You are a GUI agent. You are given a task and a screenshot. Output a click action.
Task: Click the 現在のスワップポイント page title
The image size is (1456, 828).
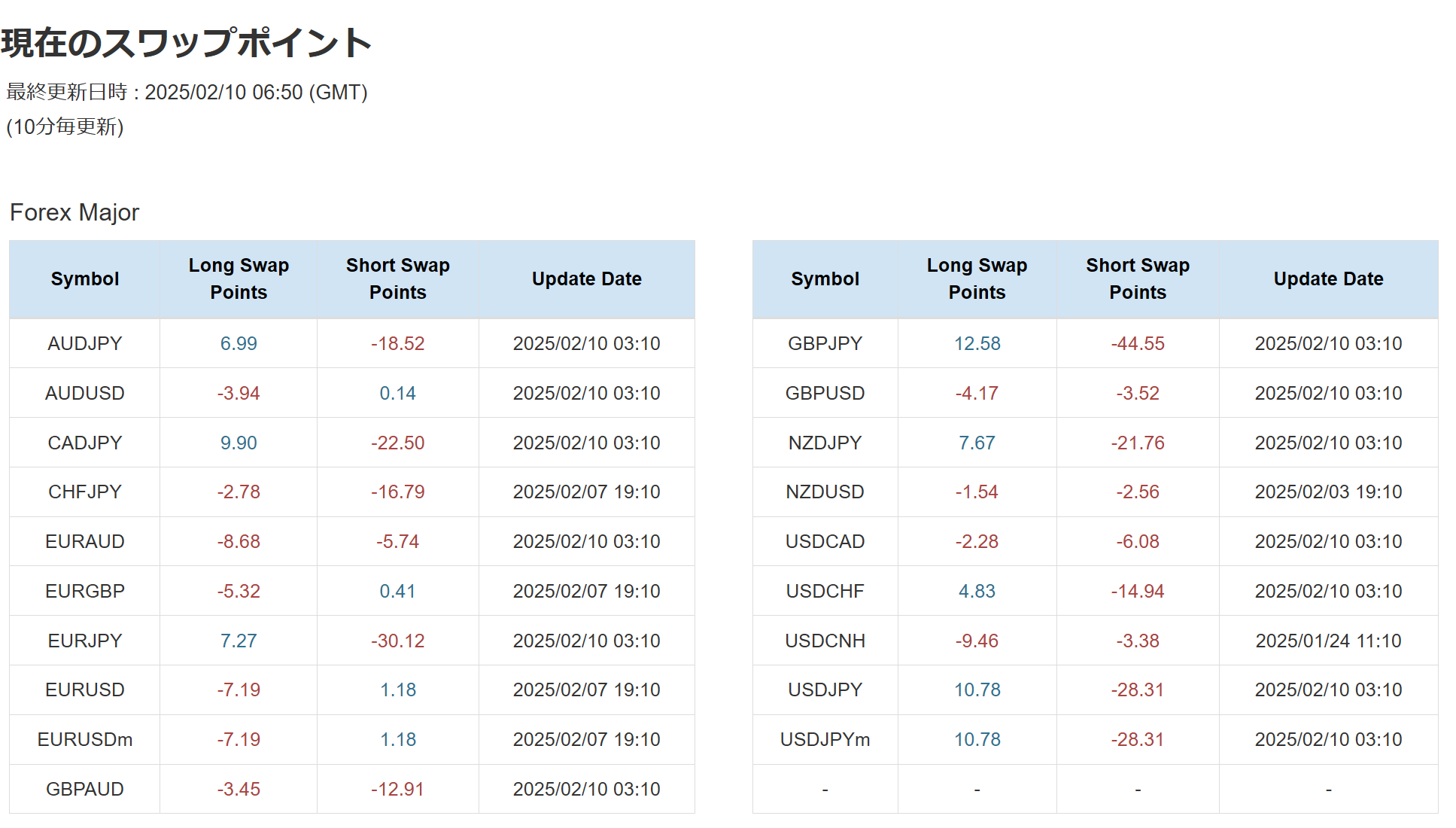point(186,43)
